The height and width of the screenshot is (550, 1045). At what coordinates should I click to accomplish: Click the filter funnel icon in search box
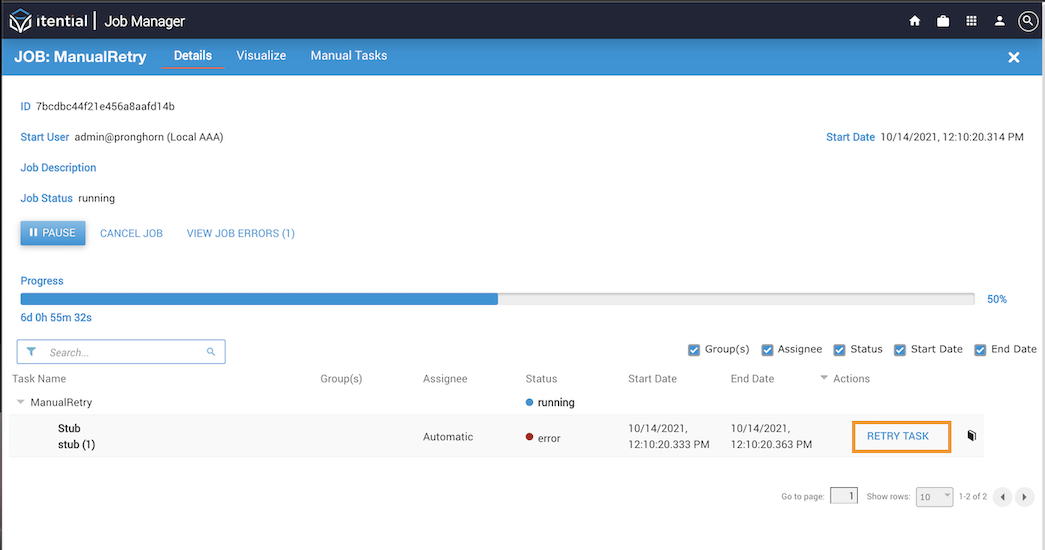click(x=31, y=352)
